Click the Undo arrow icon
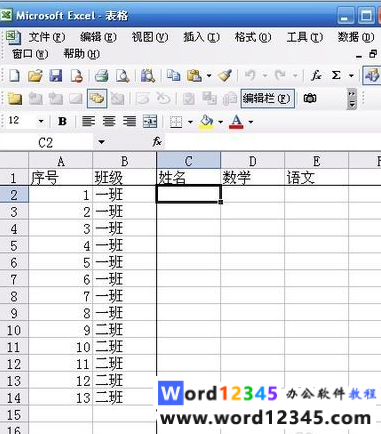This screenshot has height=434, width=381. [x=250, y=76]
